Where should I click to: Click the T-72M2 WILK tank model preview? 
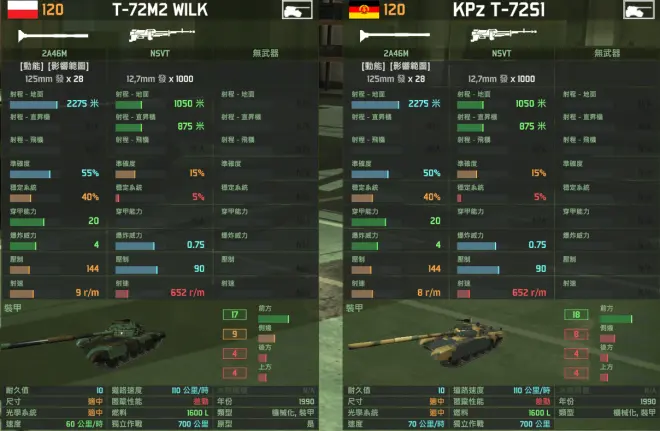point(84,343)
